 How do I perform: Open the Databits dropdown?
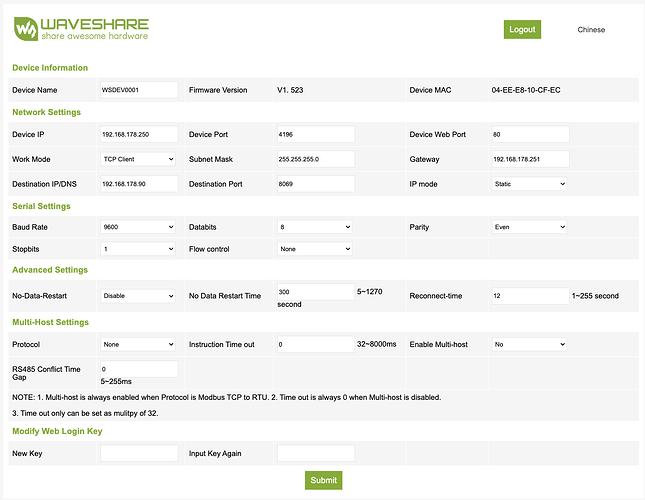pos(314,227)
